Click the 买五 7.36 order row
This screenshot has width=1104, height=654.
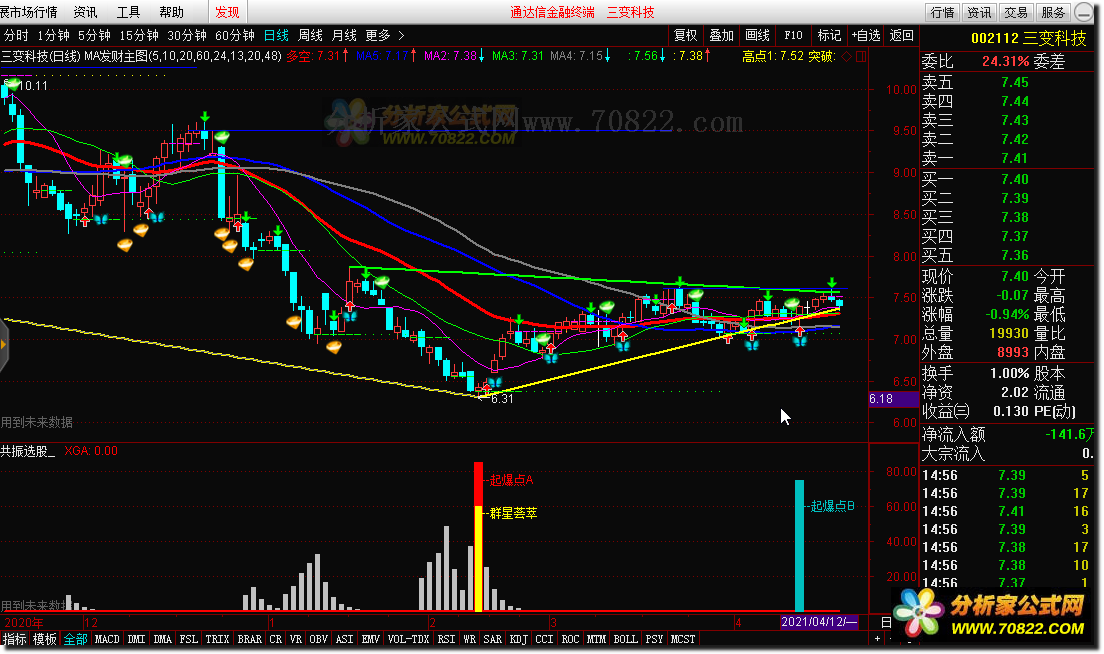point(1009,256)
